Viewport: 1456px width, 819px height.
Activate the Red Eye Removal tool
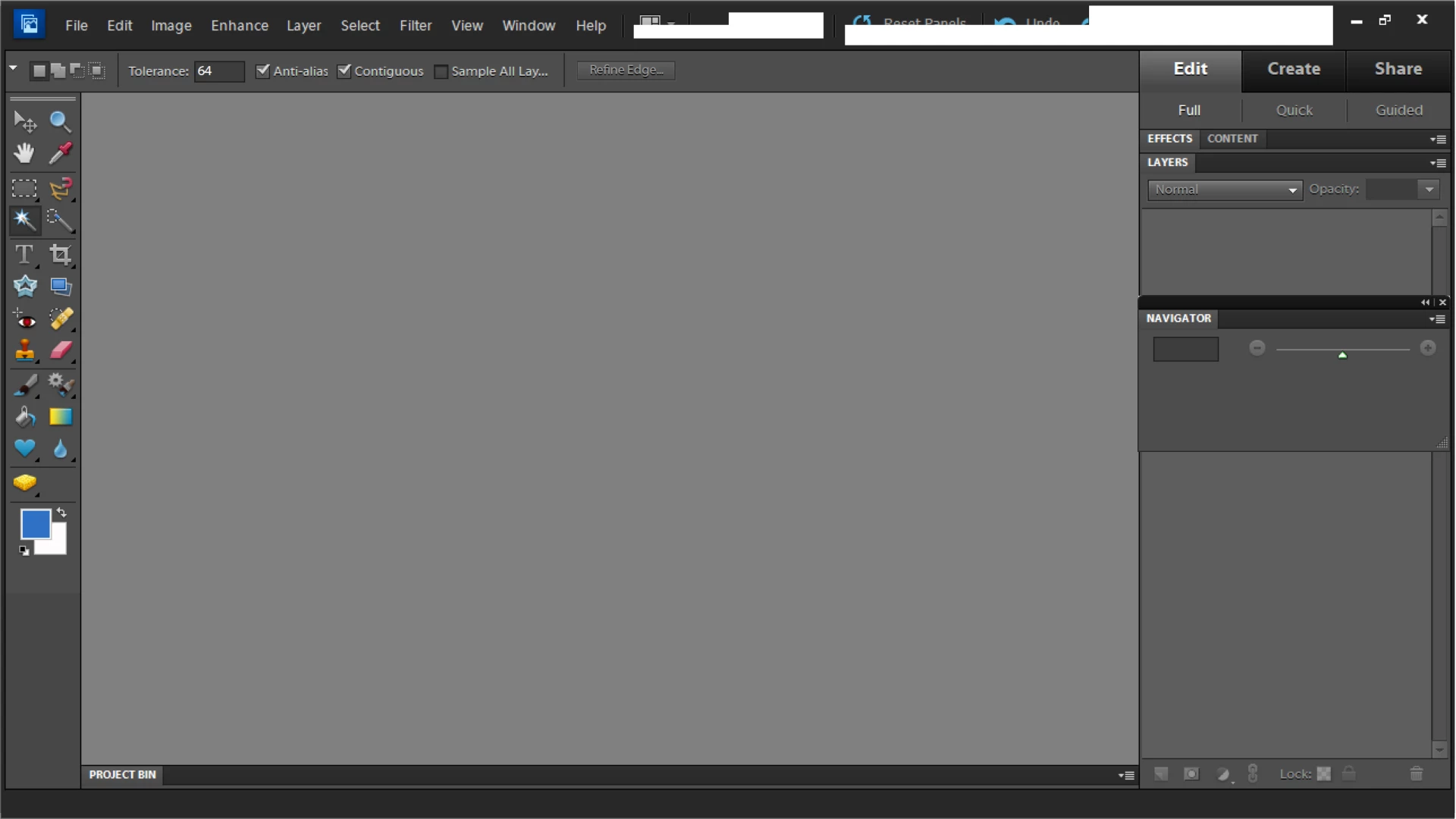coord(24,319)
